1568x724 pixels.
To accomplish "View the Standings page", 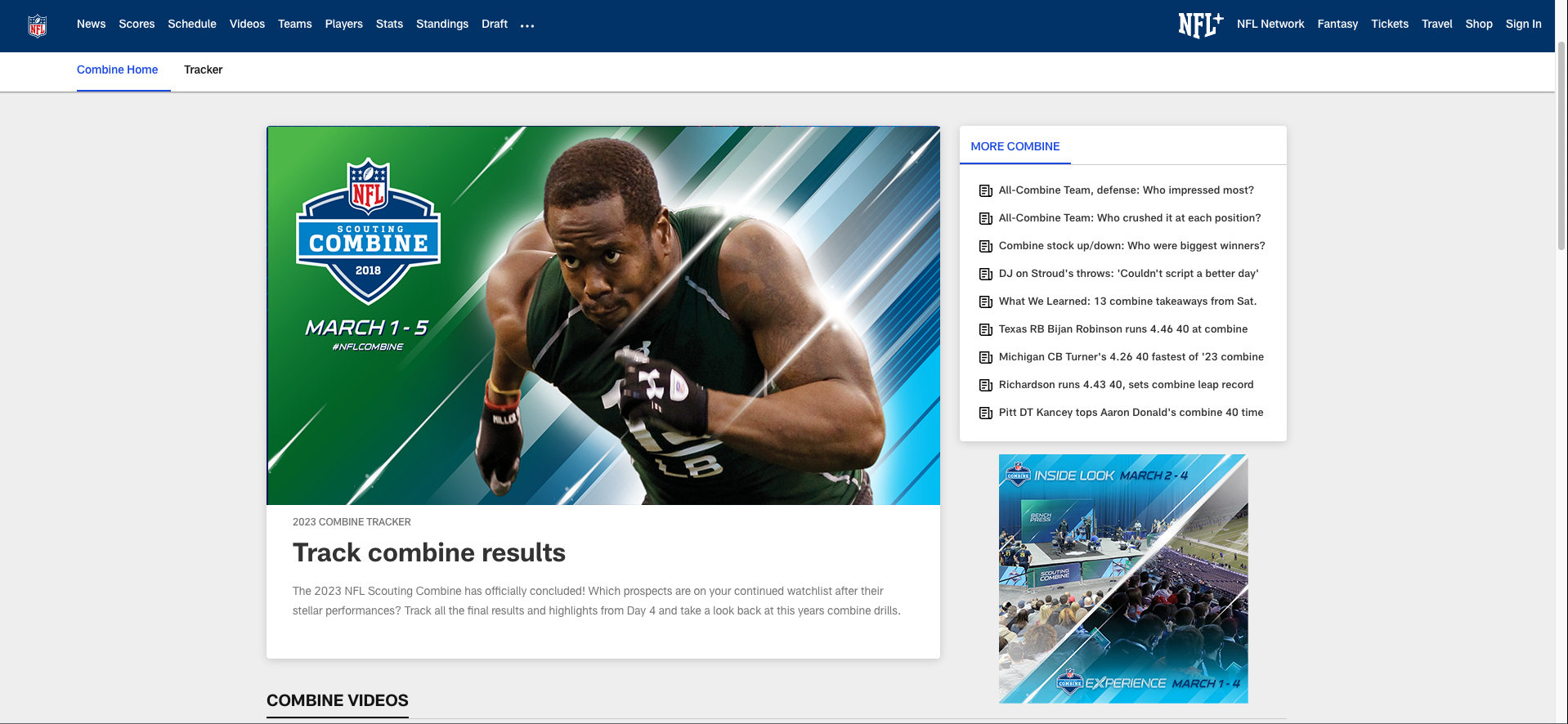I will click(x=442, y=25).
